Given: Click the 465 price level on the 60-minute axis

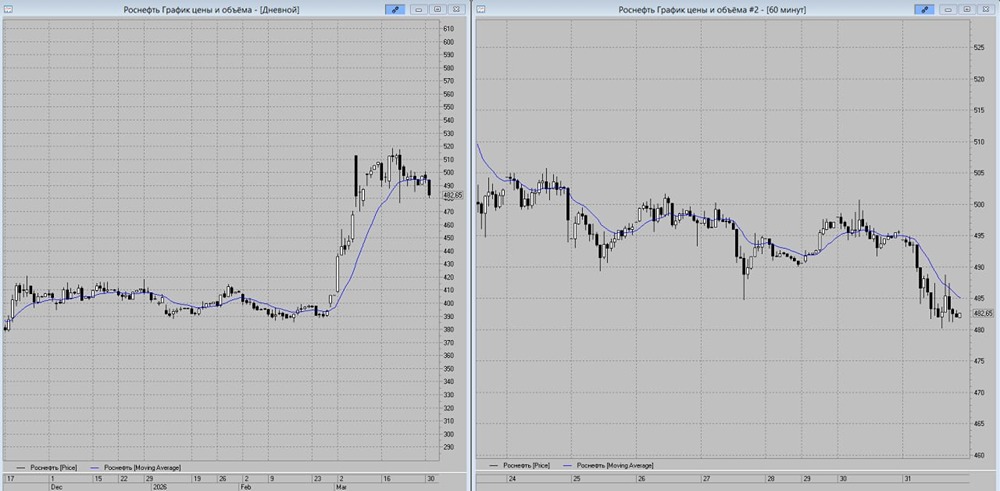Looking at the screenshot, I should pos(978,424).
